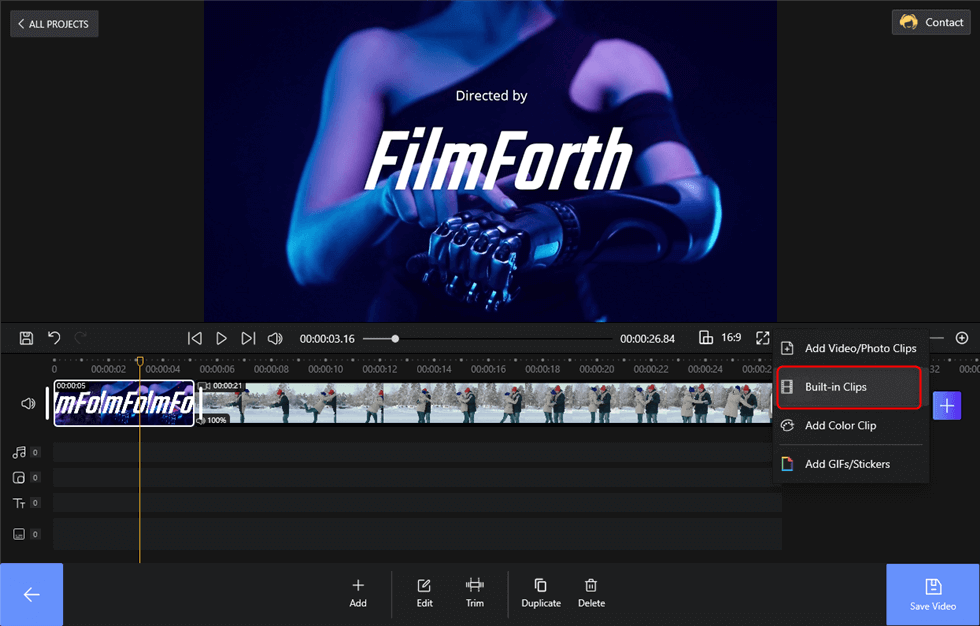Click the FilmForth title in preview
Screen dimensions: 980x626
pyautogui.click(x=498, y=159)
